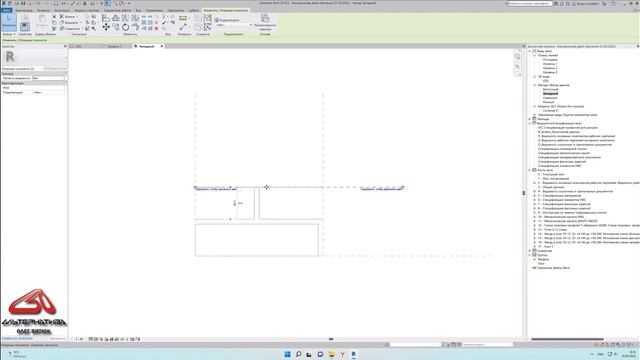
Task: Select the Aligned Dimension tool
Action: coord(183,27)
